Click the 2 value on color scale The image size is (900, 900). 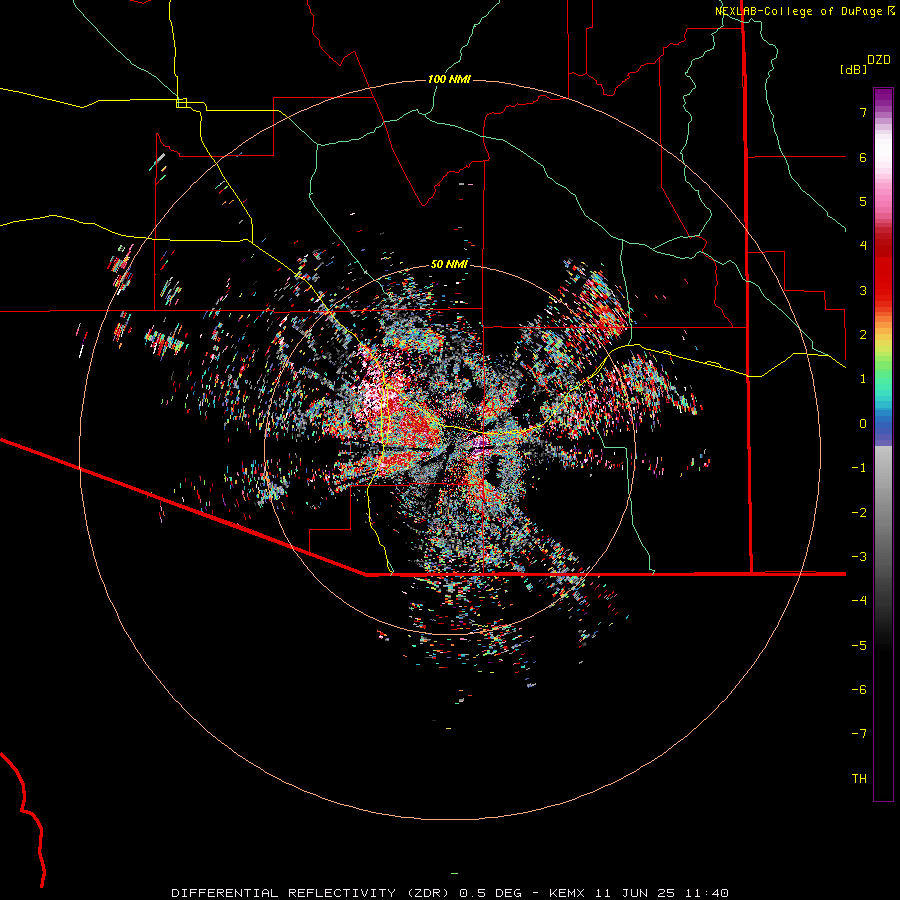click(863, 335)
